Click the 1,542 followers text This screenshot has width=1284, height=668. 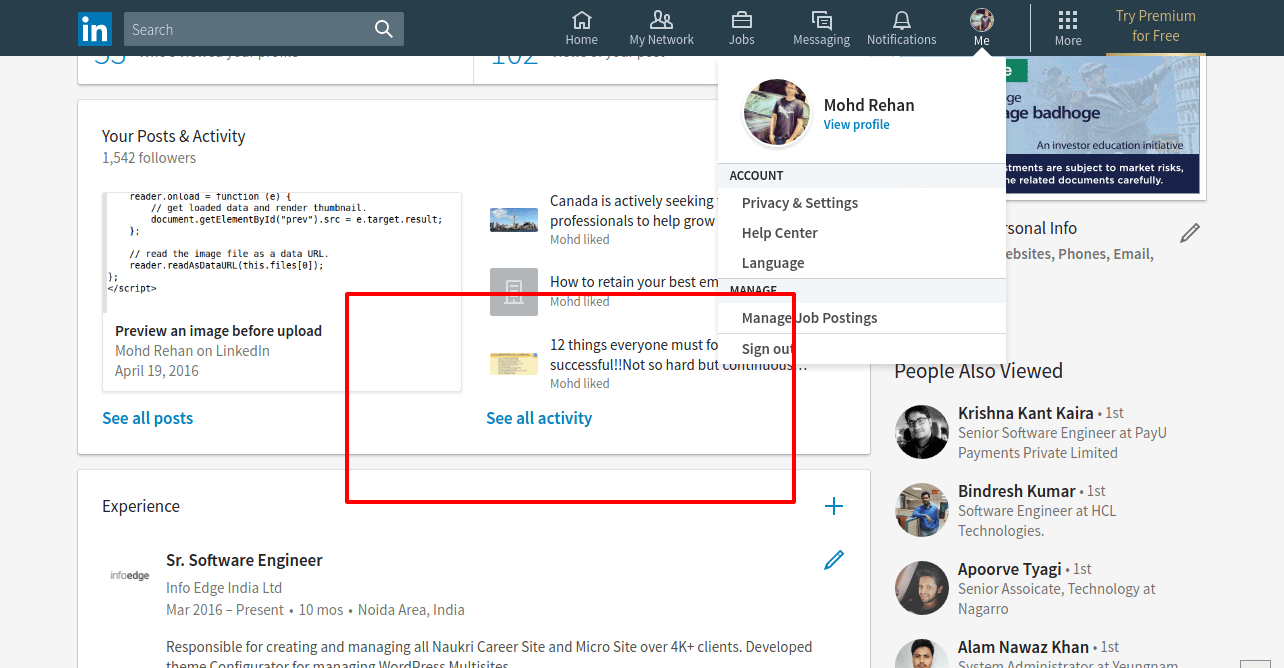pyautogui.click(x=149, y=158)
